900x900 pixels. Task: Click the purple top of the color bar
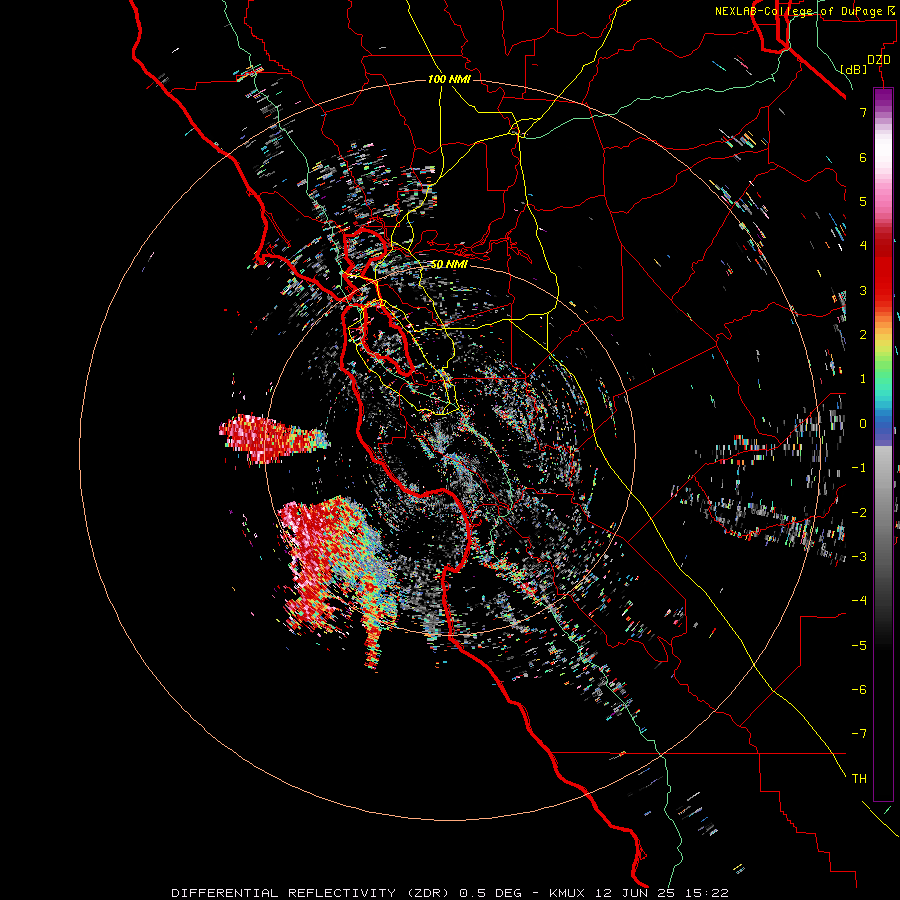tap(883, 98)
